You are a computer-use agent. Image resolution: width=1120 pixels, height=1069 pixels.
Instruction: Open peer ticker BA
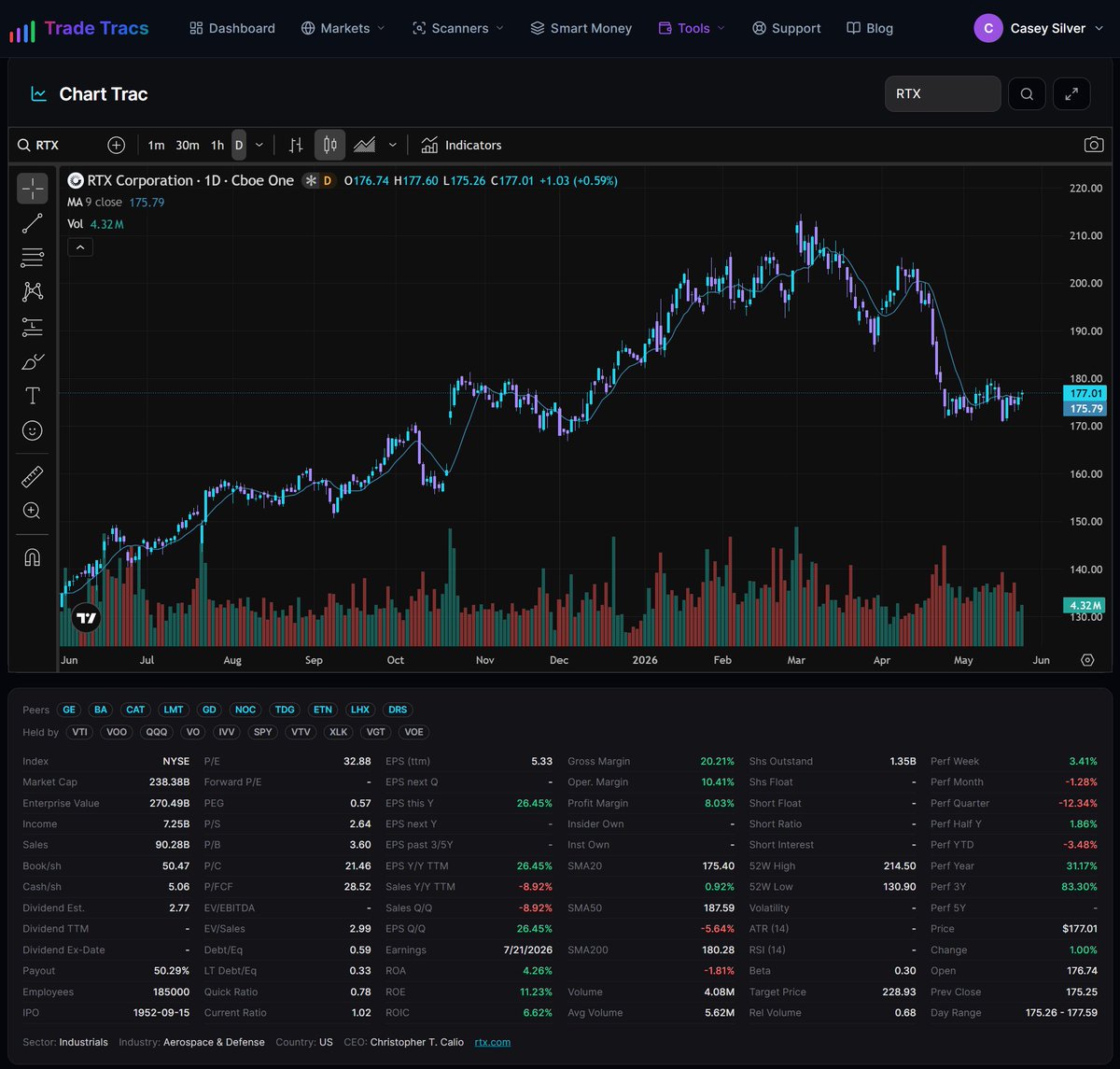click(101, 710)
